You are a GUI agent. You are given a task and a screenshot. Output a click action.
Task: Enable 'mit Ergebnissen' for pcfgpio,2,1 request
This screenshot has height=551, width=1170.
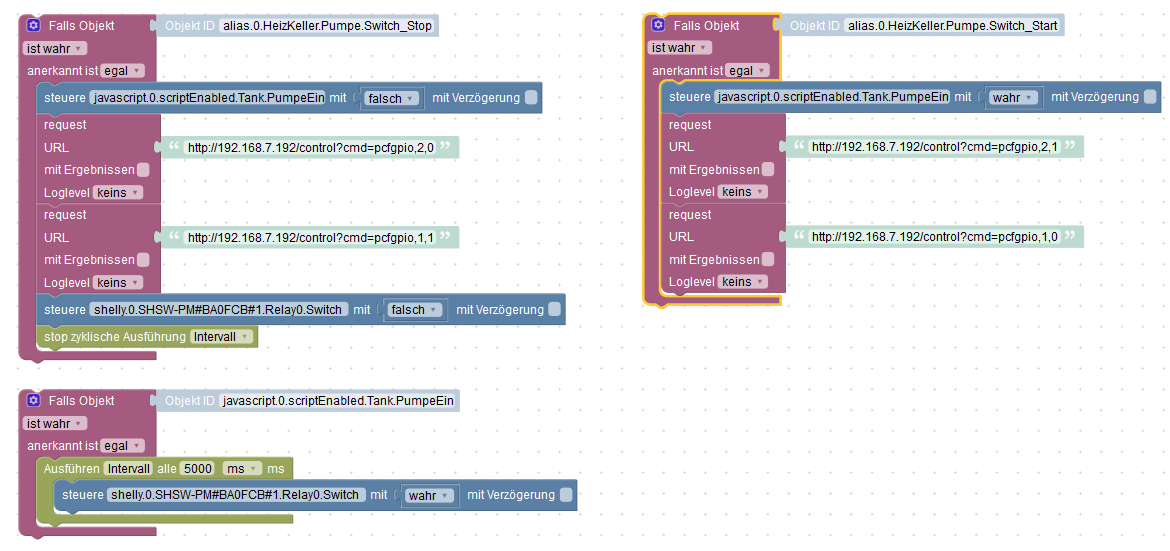coord(768,169)
